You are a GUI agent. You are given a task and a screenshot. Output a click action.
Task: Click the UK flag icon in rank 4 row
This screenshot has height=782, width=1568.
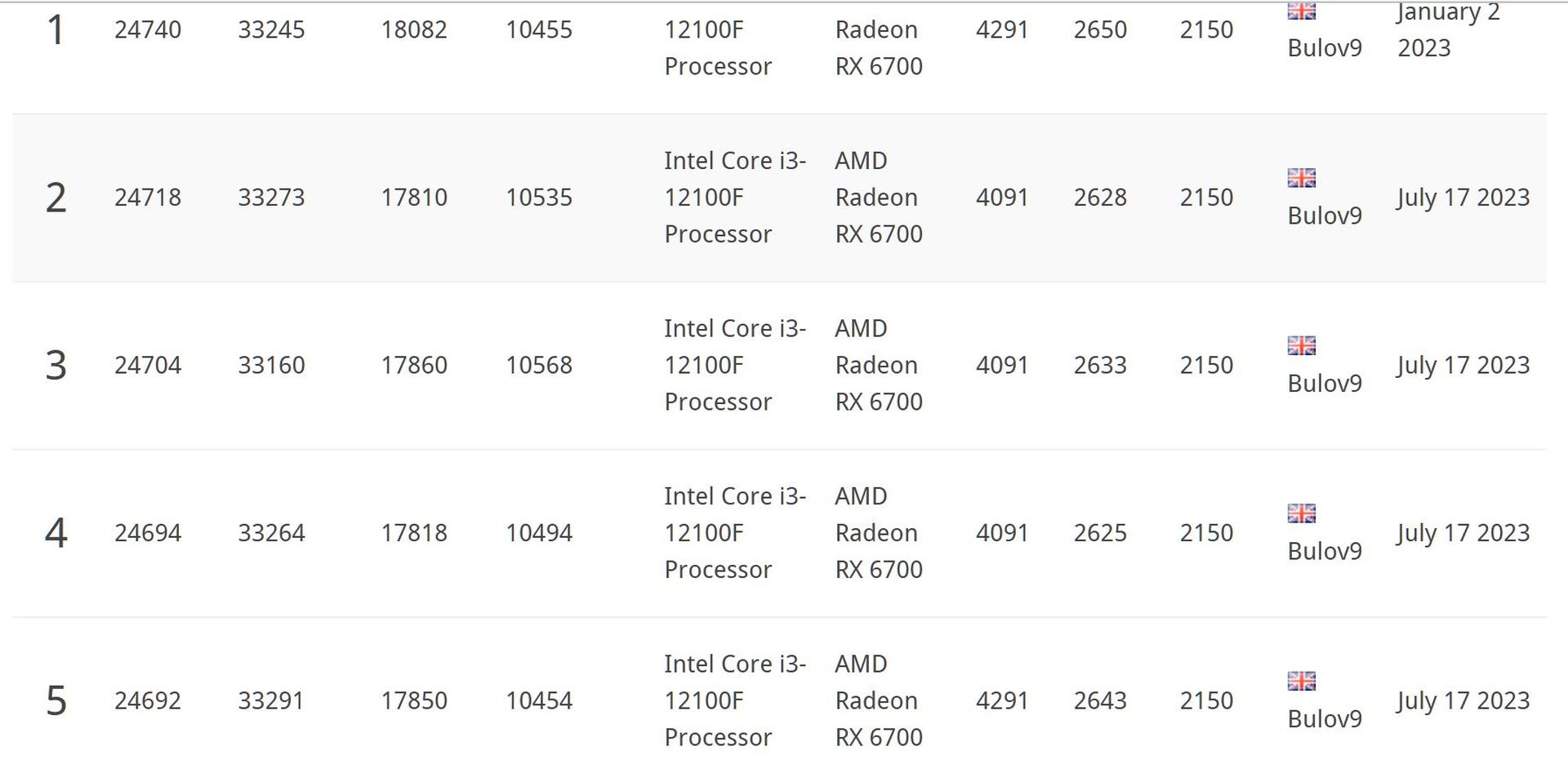tap(1301, 513)
